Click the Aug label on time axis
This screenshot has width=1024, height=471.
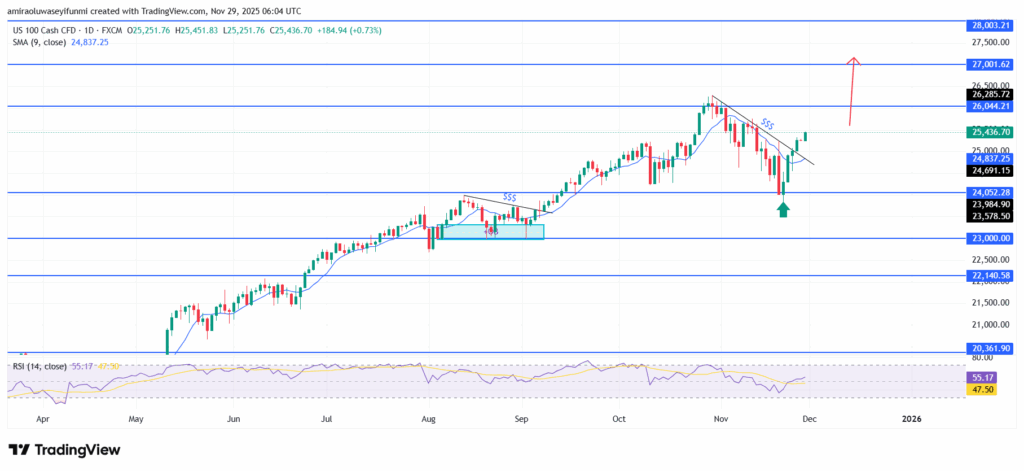click(x=428, y=418)
